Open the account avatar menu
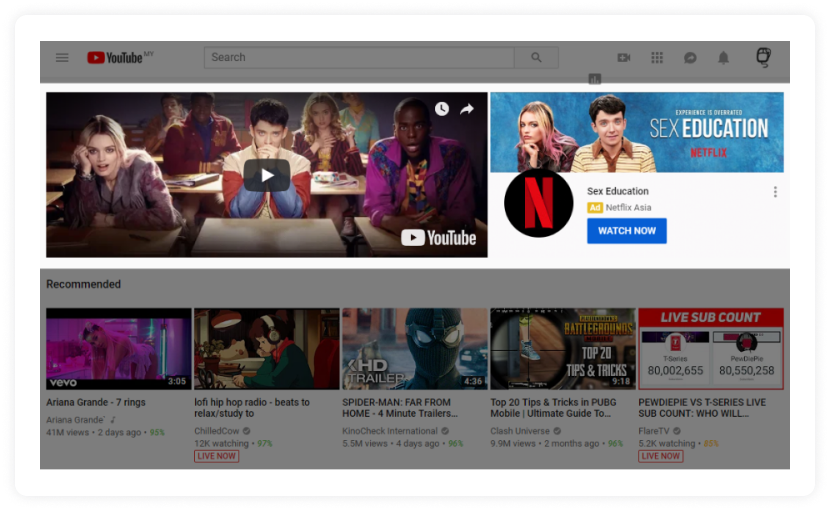The width and height of the screenshot is (830, 511). point(763,57)
